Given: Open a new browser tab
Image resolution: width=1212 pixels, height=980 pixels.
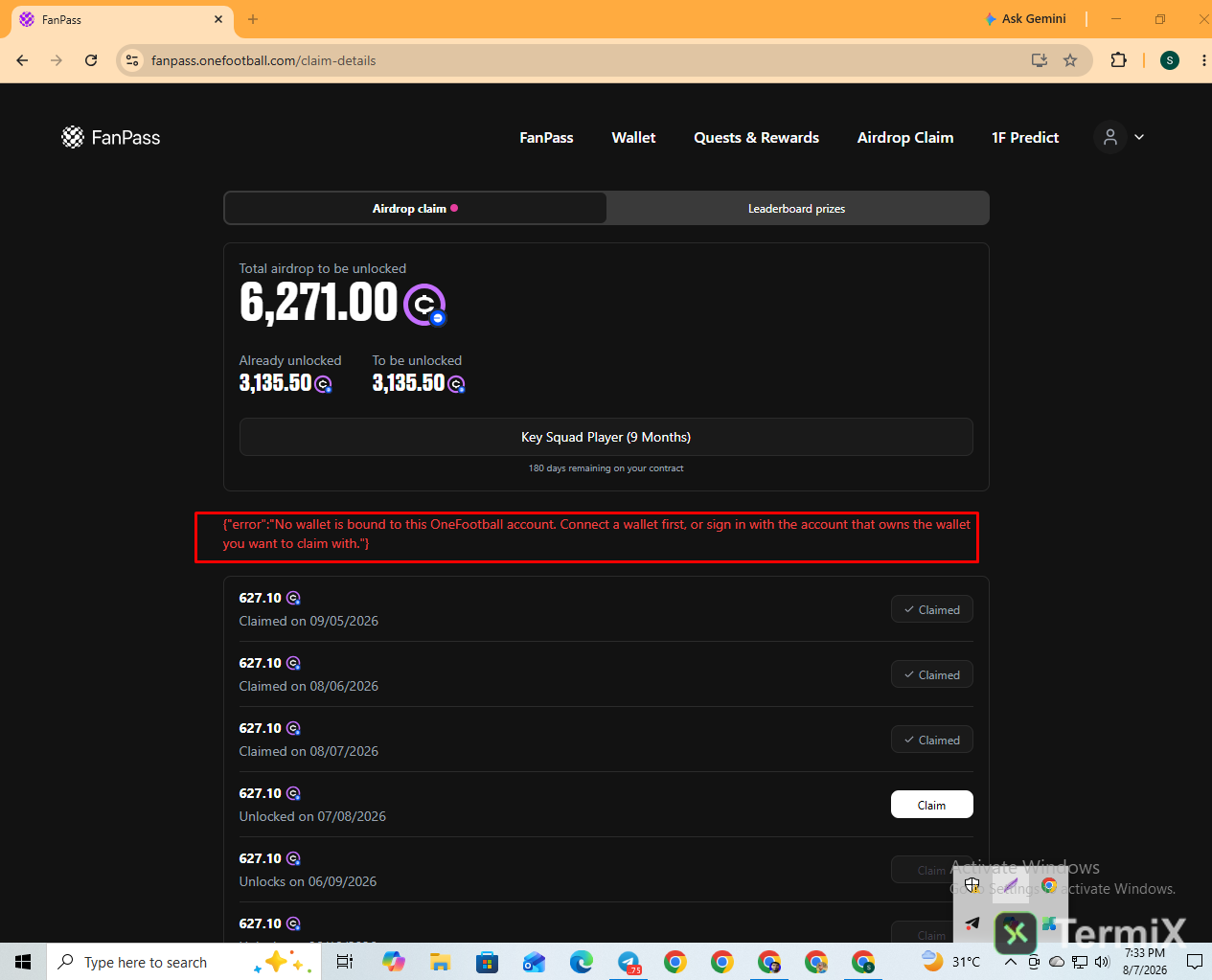Looking at the screenshot, I should tap(253, 19).
